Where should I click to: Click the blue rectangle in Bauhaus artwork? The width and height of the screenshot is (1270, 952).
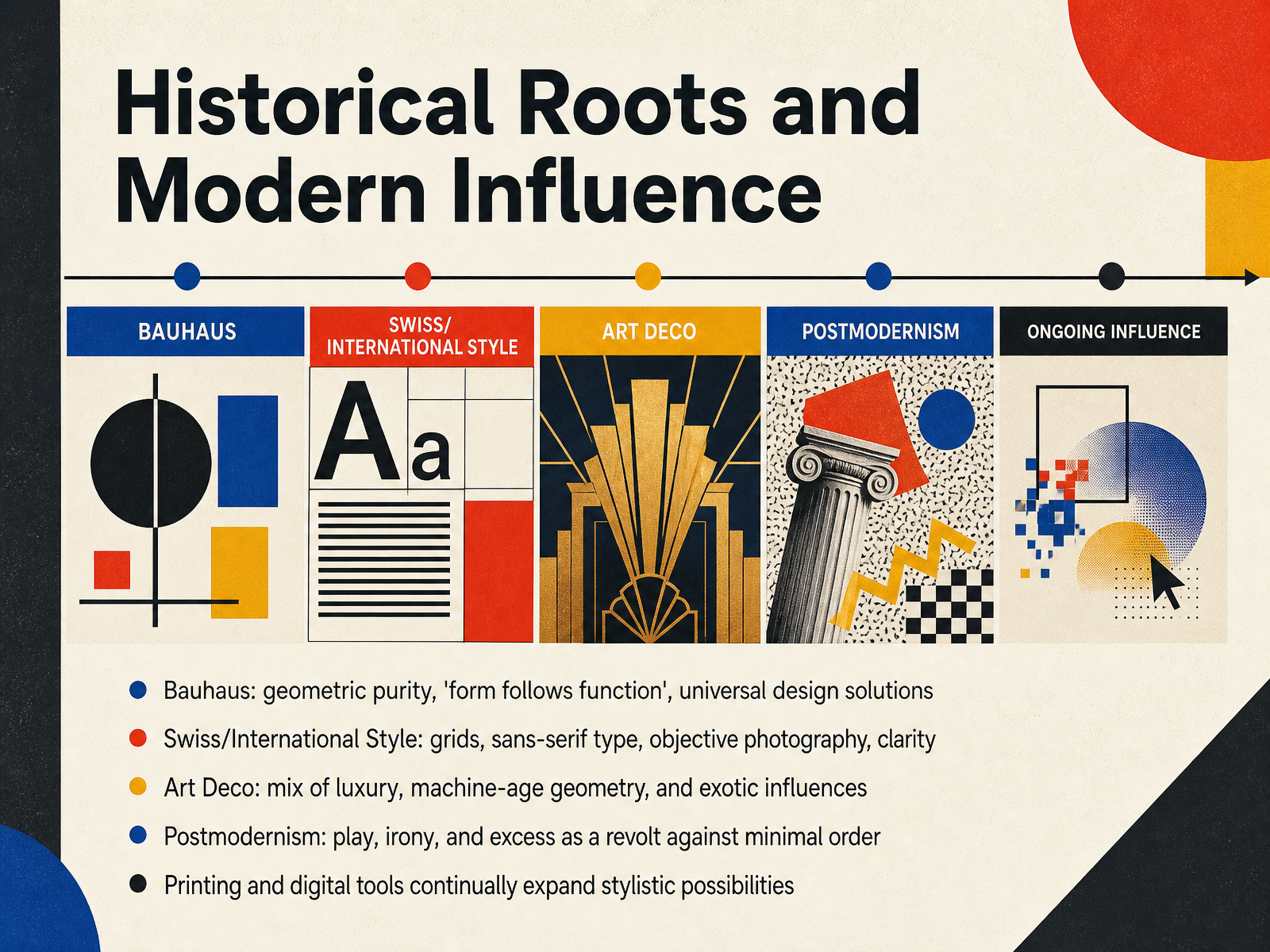248,451
